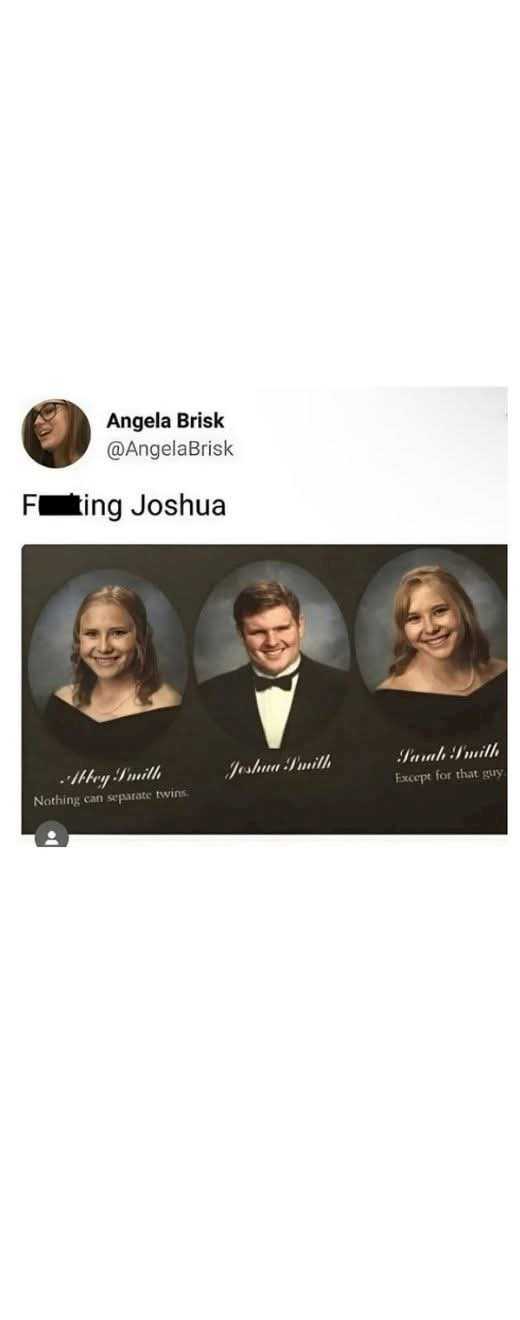520x1320 pixels.
Task: Open Angela Brisk's round profile avatar
Action: 56,434
